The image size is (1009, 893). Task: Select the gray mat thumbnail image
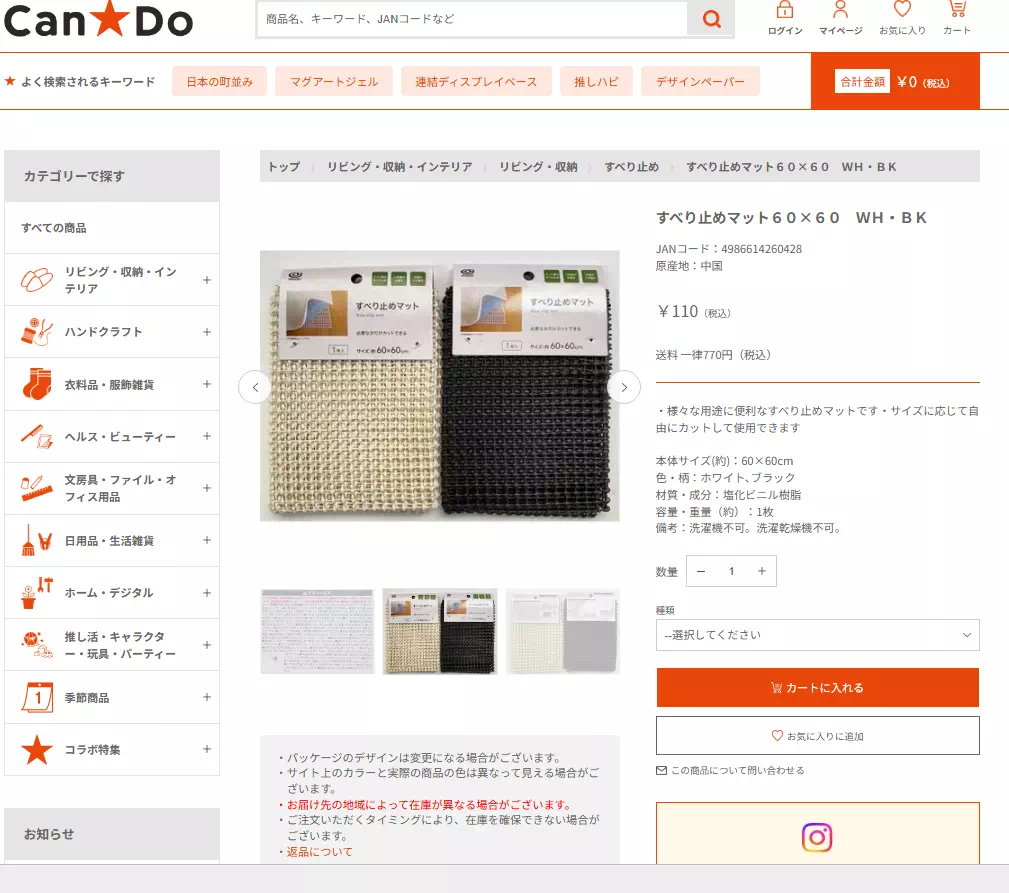click(x=562, y=631)
